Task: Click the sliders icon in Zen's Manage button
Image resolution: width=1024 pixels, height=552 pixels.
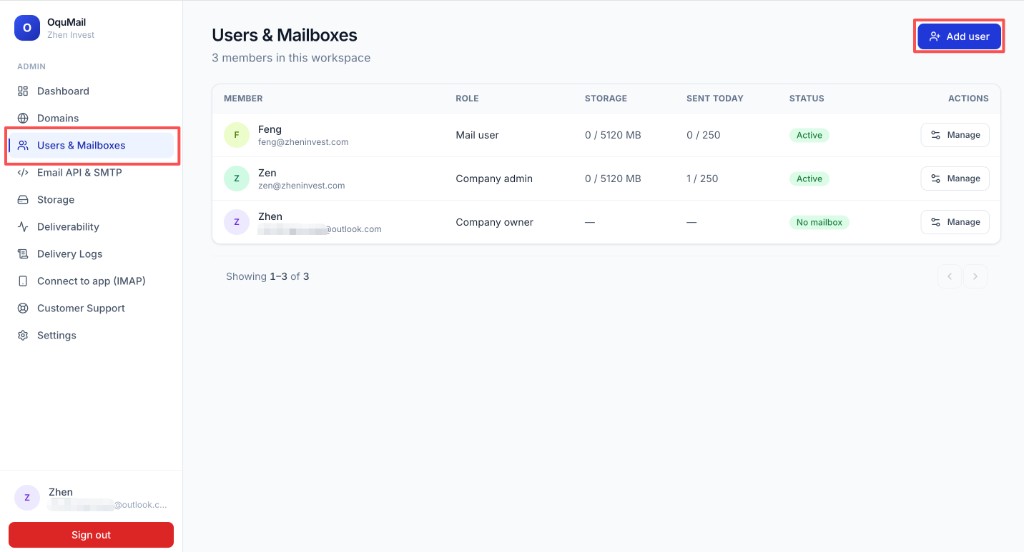Action: pos(936,178)
